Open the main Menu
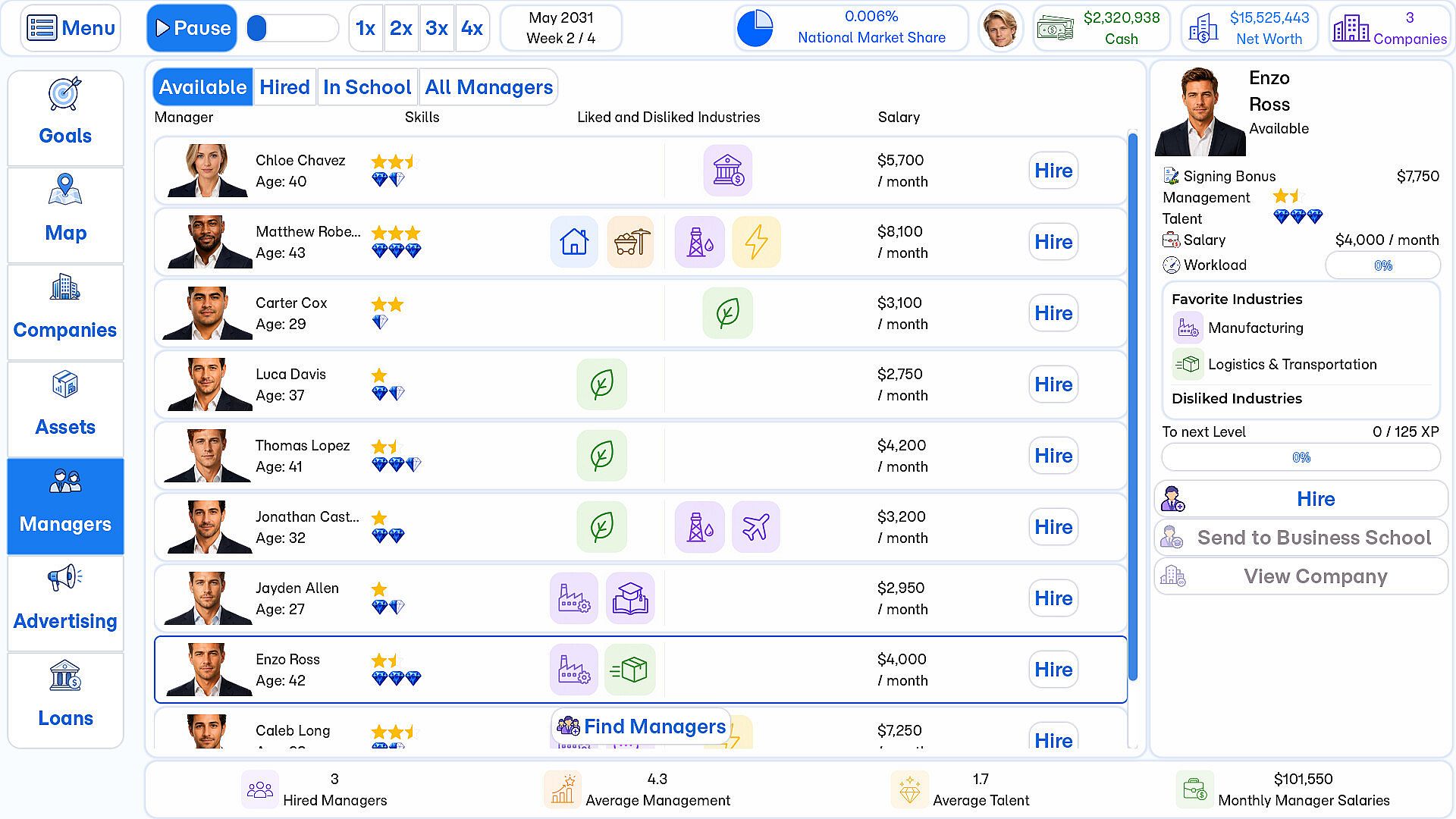This screenshot has height=819, width=1456. click(x=71, y=28)
